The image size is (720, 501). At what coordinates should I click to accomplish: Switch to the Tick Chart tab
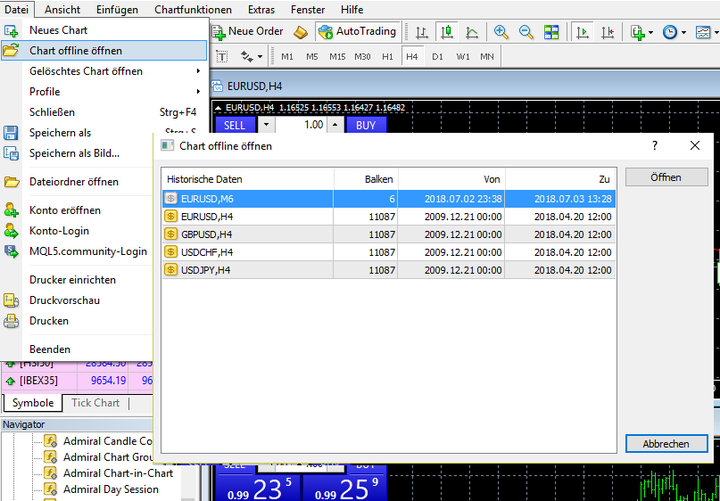(96, 403)
